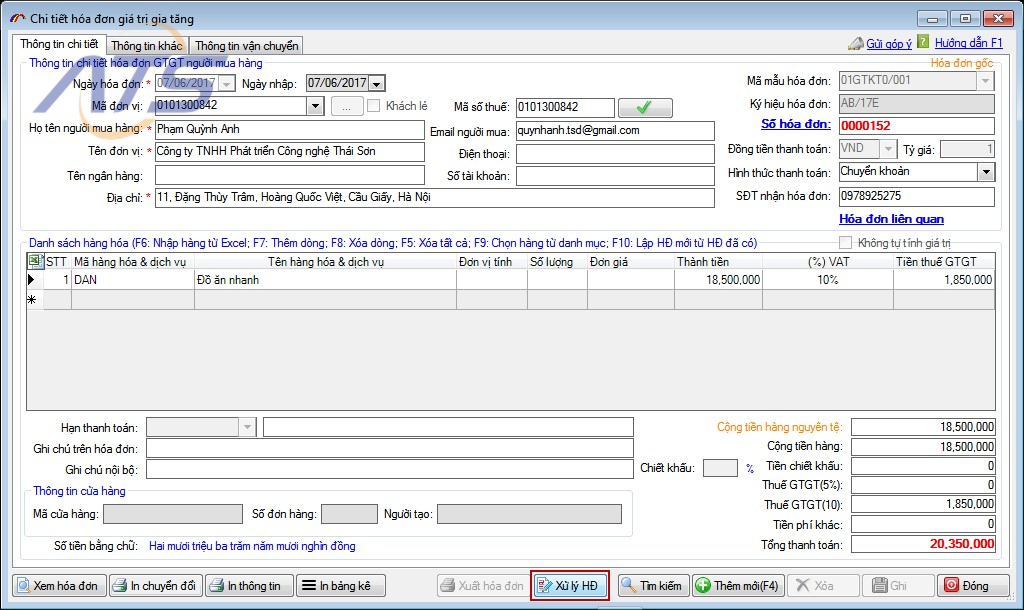1024x610 pixels.
Task: Toggle Không tự tính giá trị checkbox
Action: pyautogui.click(x=846, y=243)
